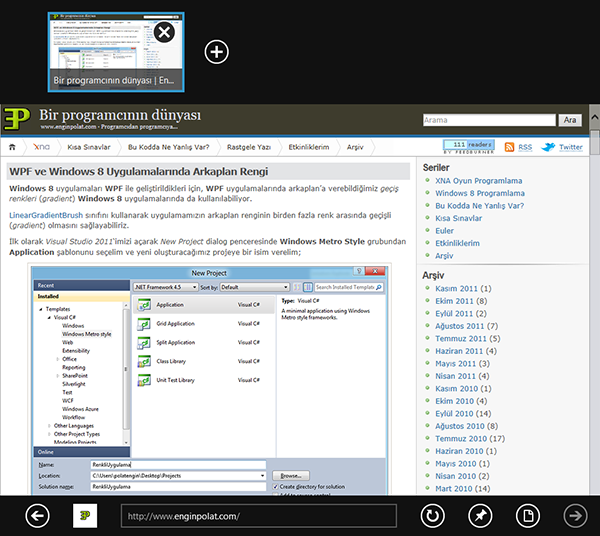The height and width of the screenshot is (536, 600).
Task: Open the article title WPF ve Windows 8
Action: (x=139, y=171)
